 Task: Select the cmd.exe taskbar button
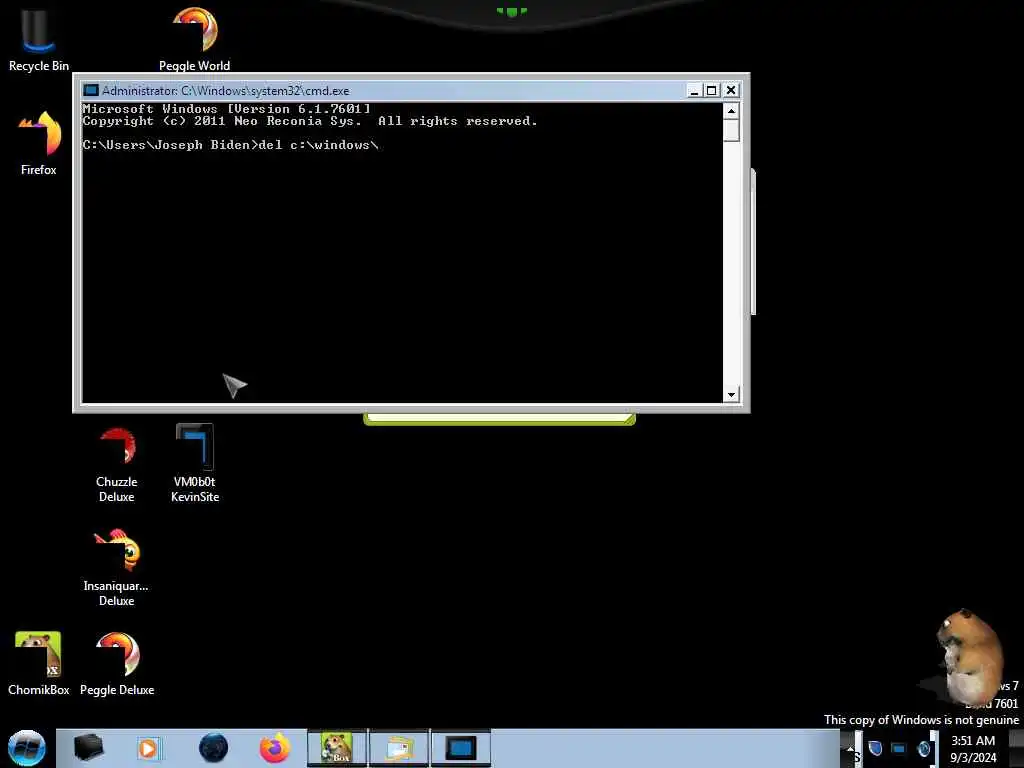pyautogui.click(x=461, y=748)
